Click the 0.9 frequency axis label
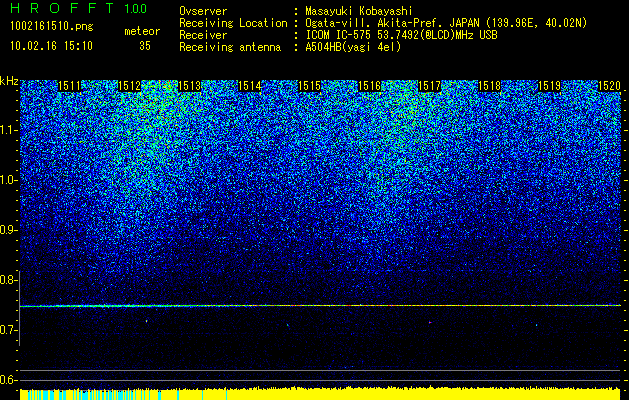 point(8,230)
